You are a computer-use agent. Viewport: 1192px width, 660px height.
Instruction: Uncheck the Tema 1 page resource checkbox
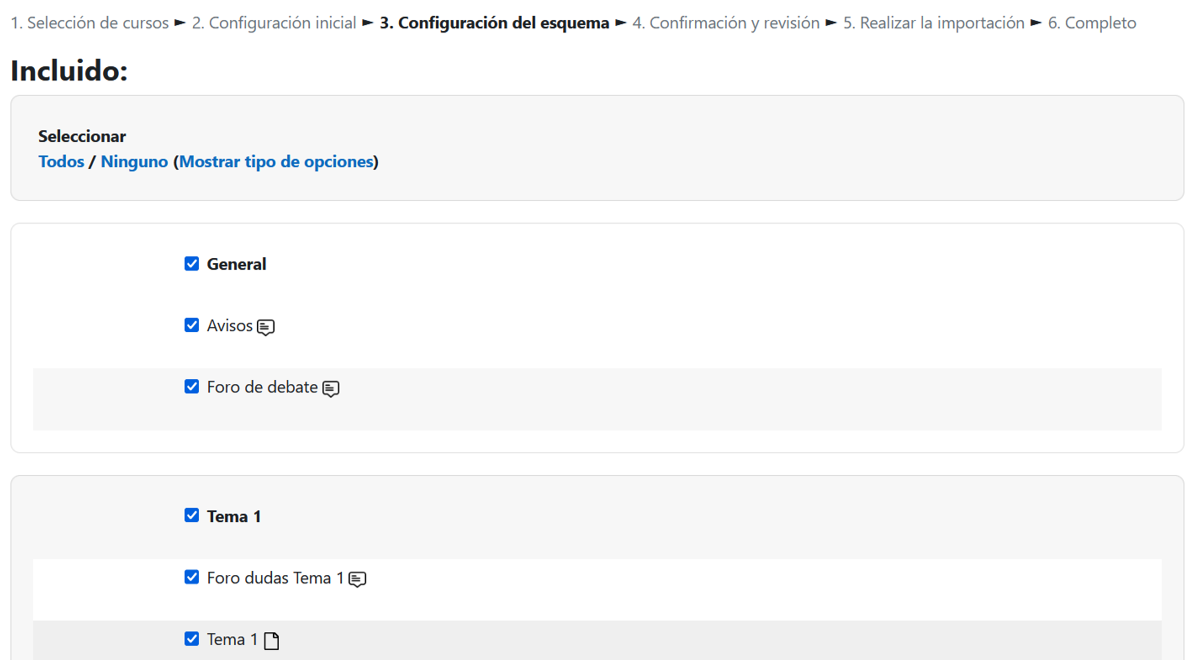click(192, 639)
